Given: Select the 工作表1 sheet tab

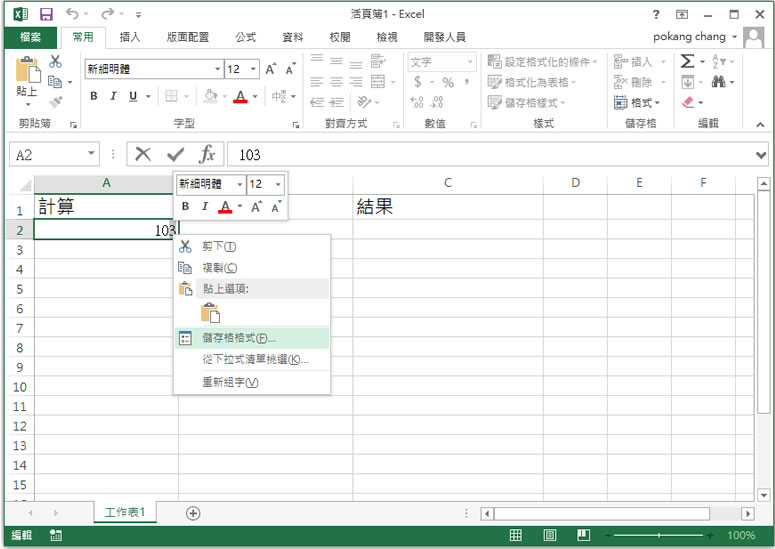Looking at the screenshot, I should tap(125, 512).
